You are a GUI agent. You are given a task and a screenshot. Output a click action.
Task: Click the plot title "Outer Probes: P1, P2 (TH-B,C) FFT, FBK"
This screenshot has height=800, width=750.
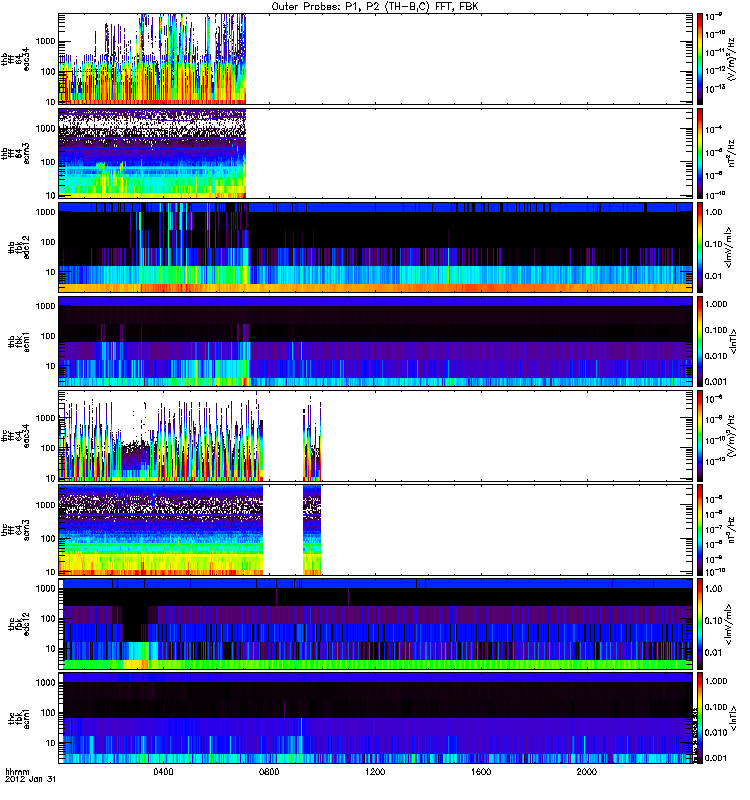tap(375, 7)
